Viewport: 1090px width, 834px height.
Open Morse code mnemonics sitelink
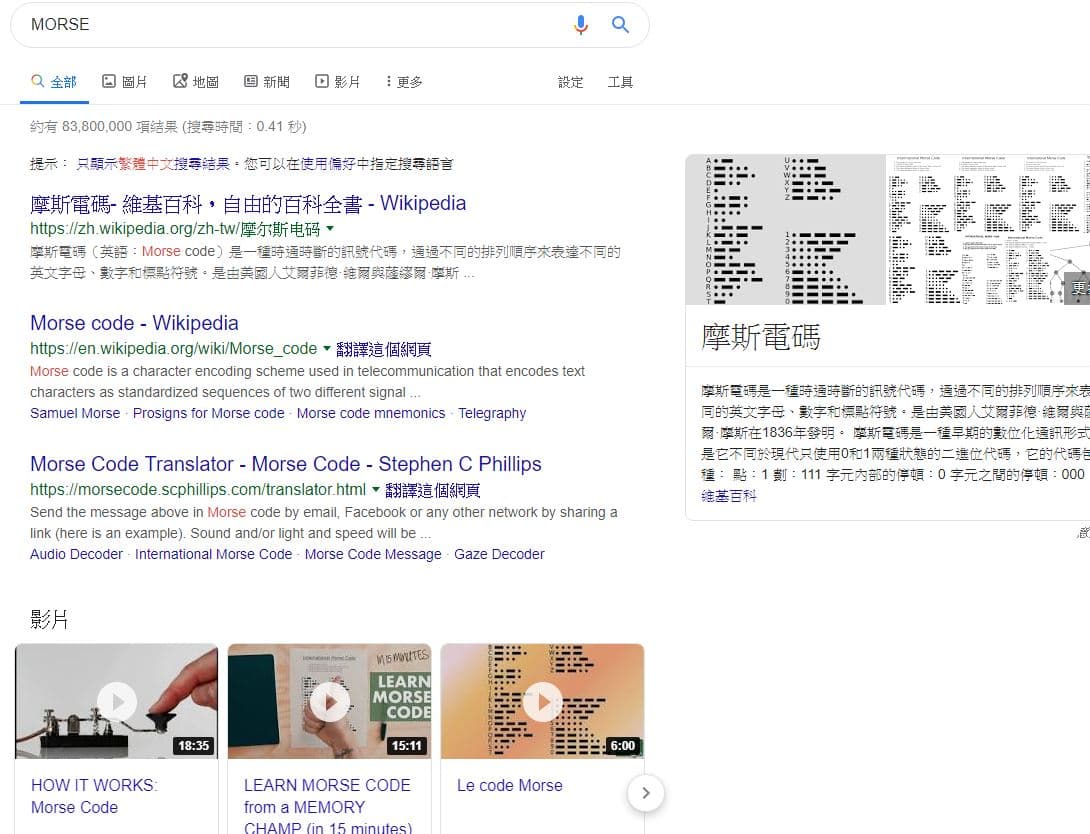click(x=371, y=413)
